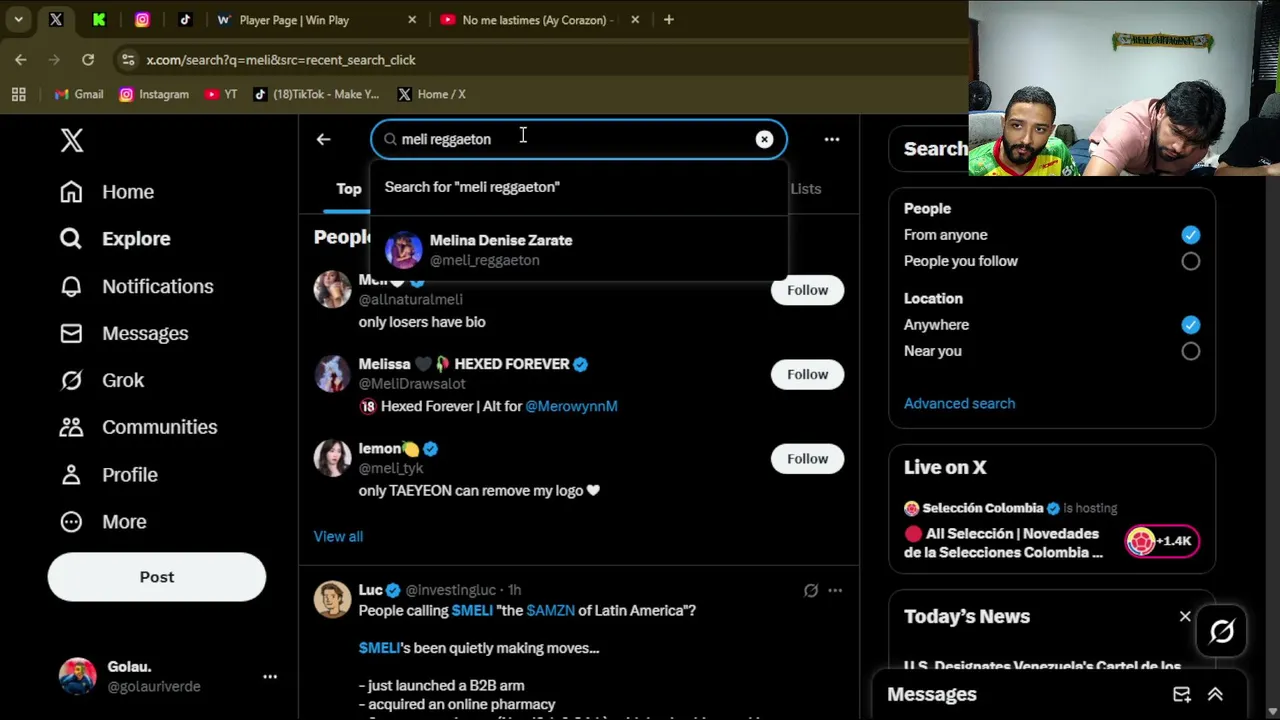Open 'Home / X' bookmark
1280x720 pixels.
click(432, 94)
